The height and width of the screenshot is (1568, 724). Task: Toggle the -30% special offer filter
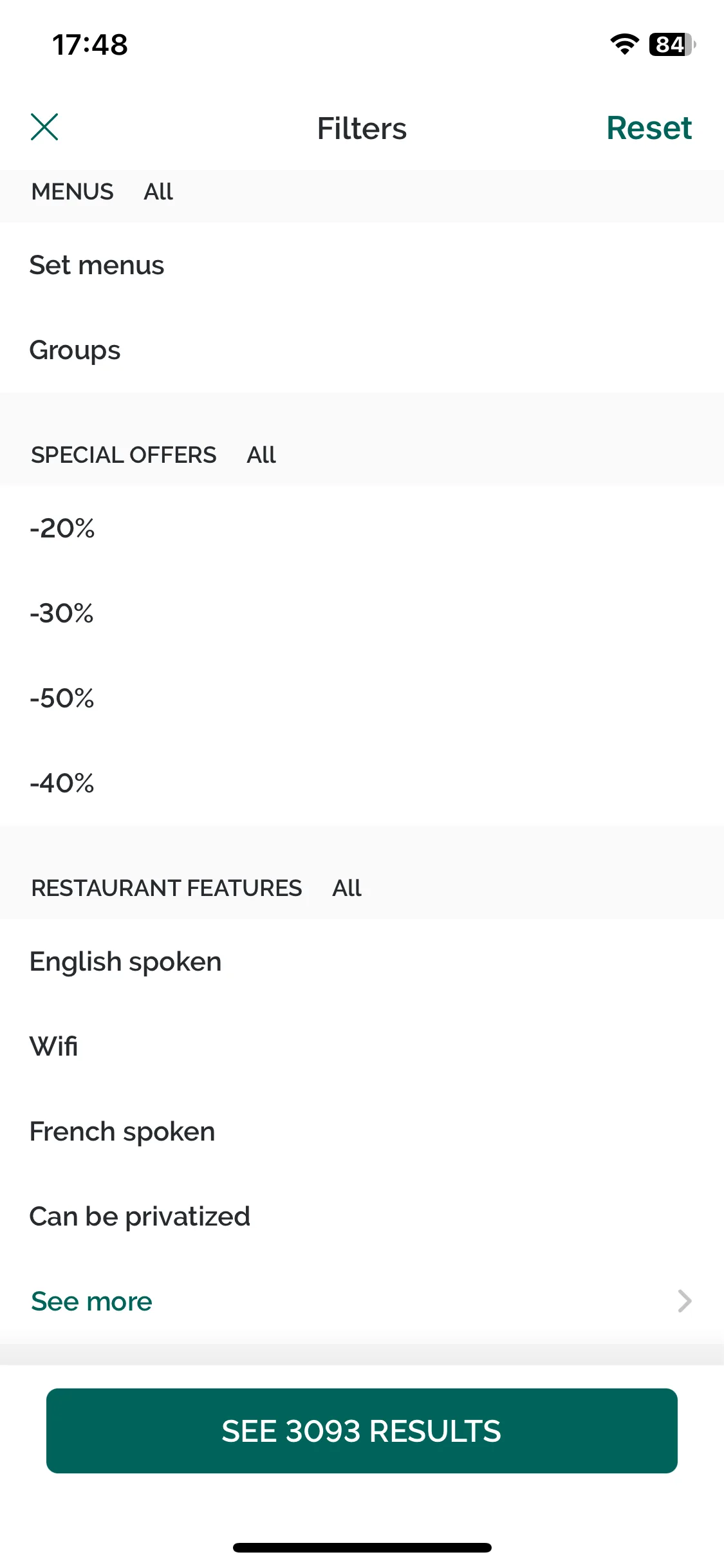tap(362, 613)
